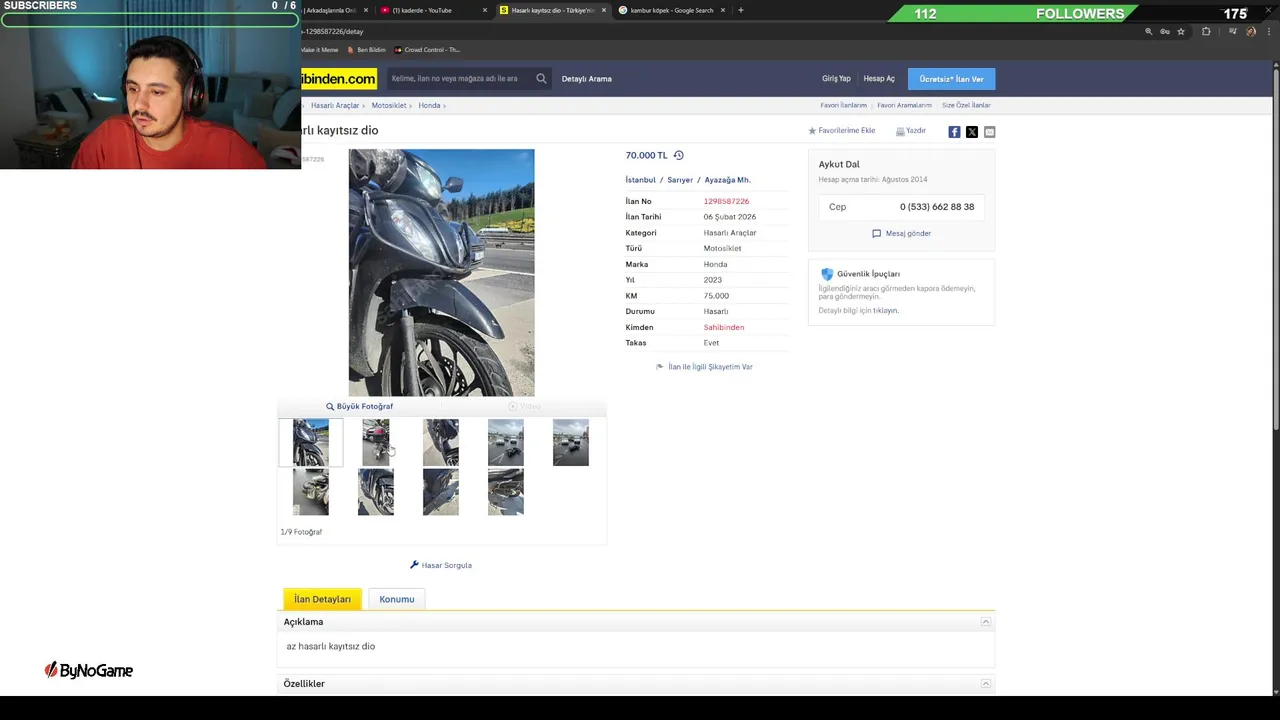Open Ben Bildim bookmark

click(x=366, y=49)
